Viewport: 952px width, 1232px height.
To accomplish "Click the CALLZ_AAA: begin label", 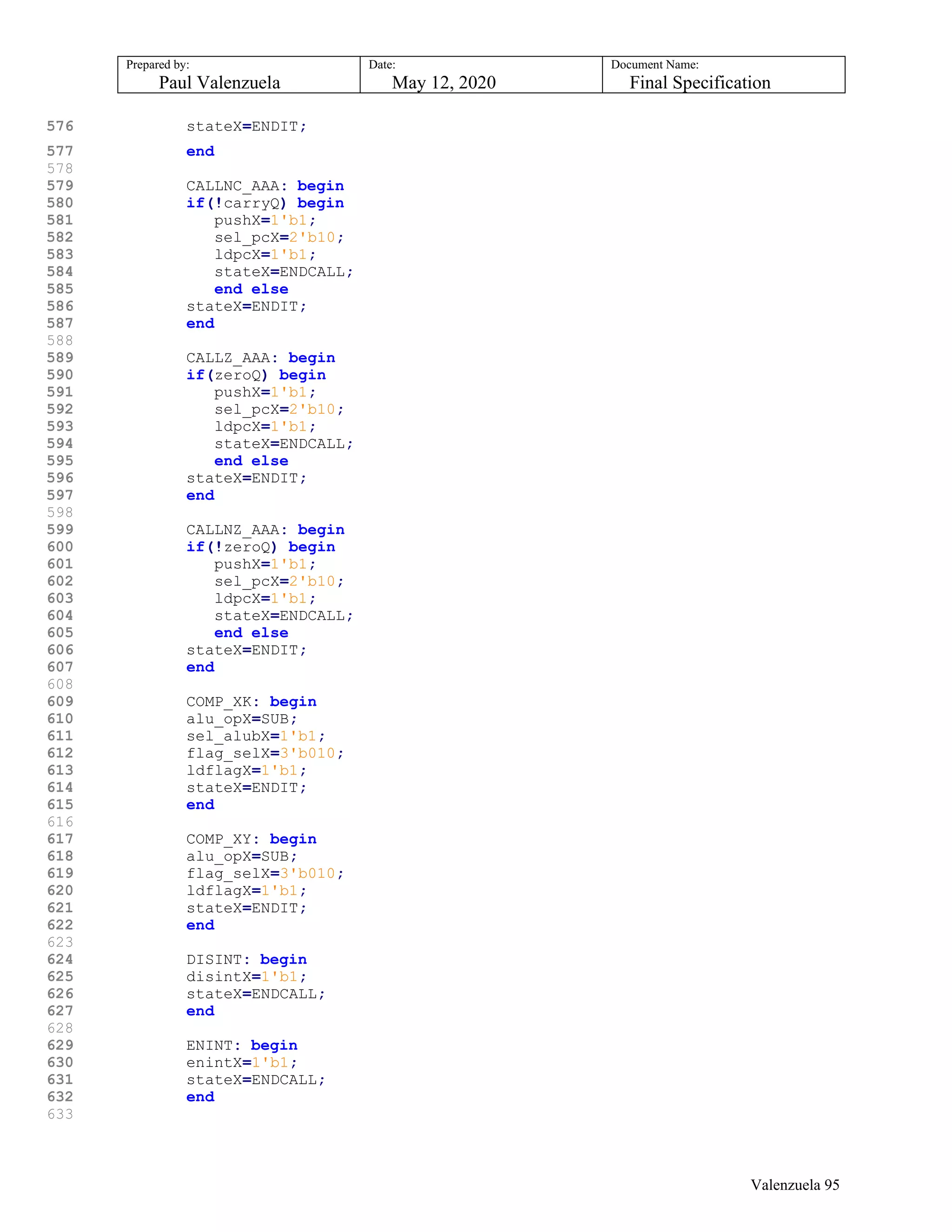I will (261, 358).
